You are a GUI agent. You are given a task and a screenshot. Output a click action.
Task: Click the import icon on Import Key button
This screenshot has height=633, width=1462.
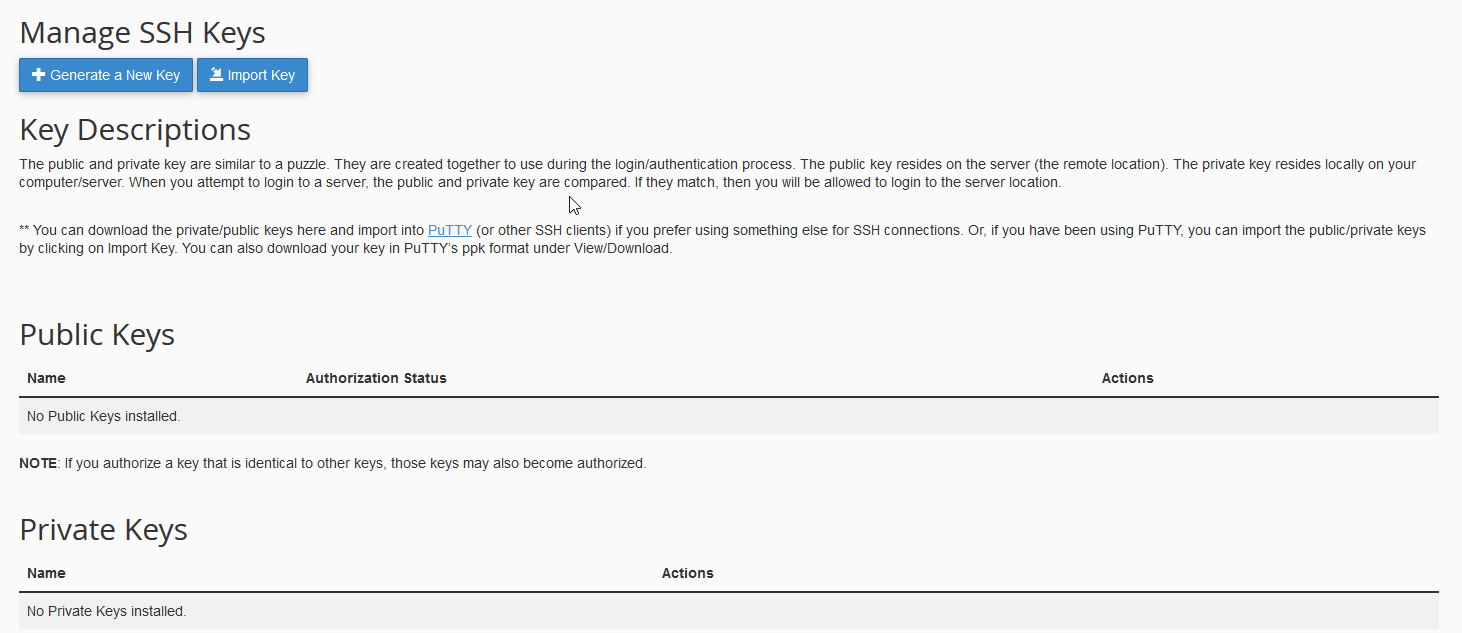(x=216, y=75)
